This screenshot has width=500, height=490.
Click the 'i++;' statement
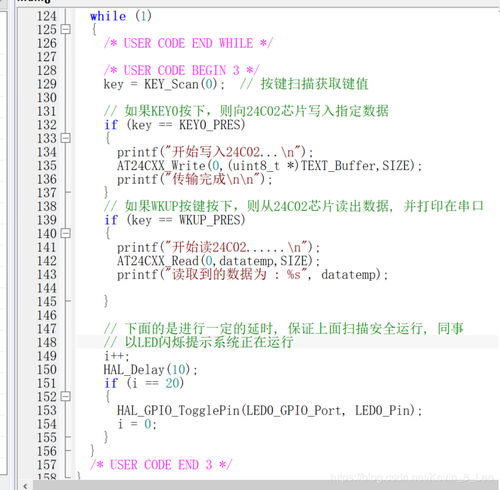point(117,356)
